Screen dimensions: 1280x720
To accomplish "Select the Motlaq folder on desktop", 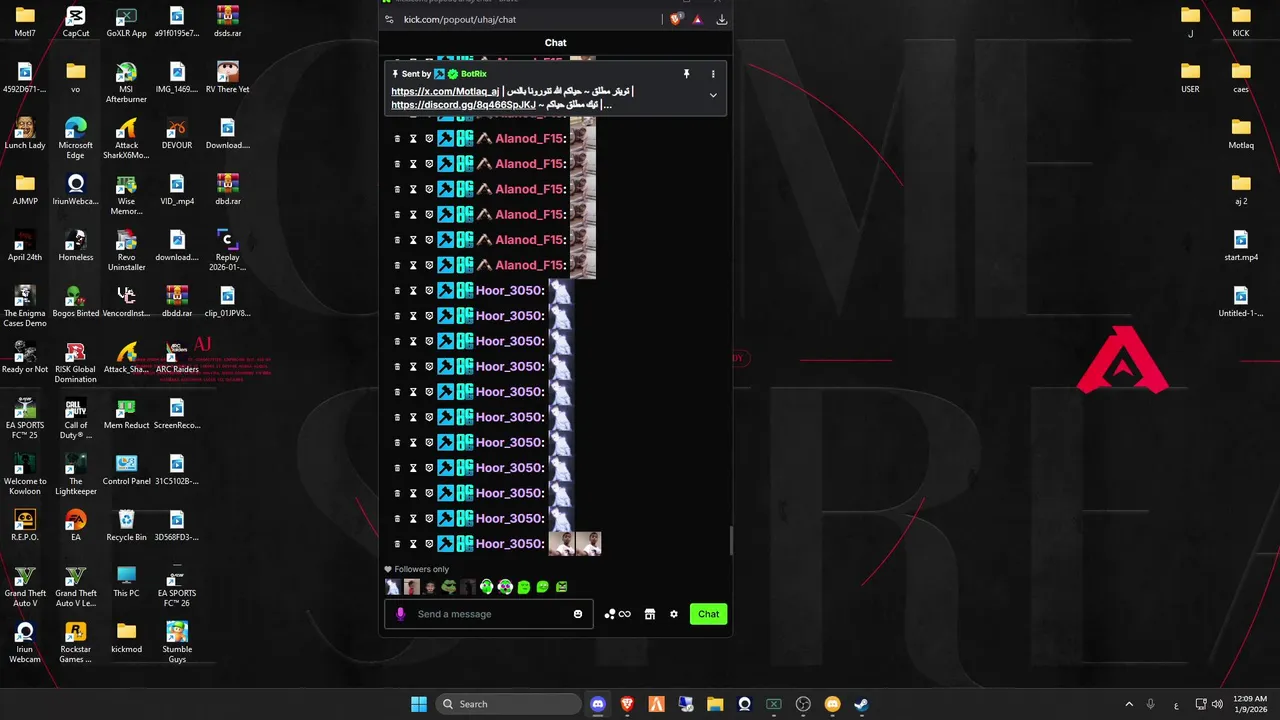I will pyautogui.click(x=1241, y=133).
